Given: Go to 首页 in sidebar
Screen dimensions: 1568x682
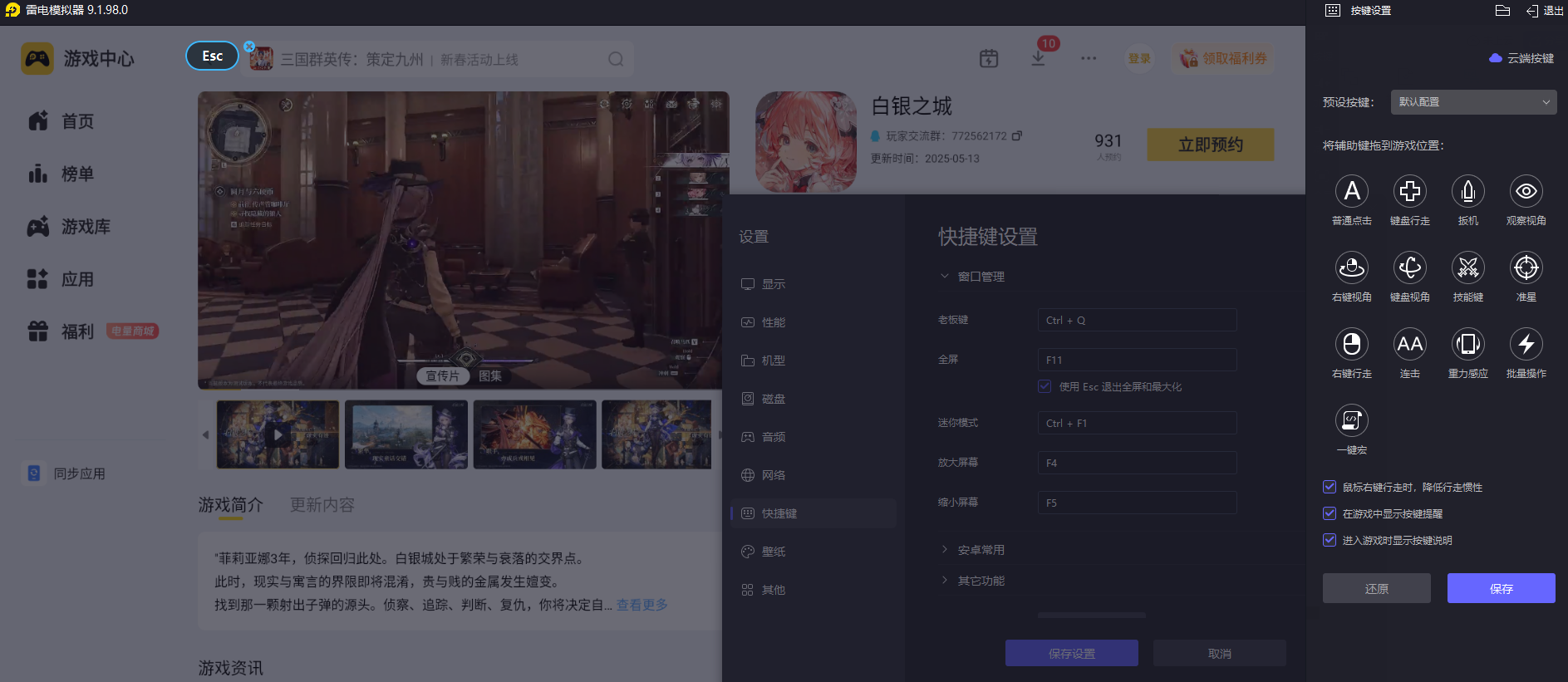Looking at the screenshot, I should click(x=61, y=121).
